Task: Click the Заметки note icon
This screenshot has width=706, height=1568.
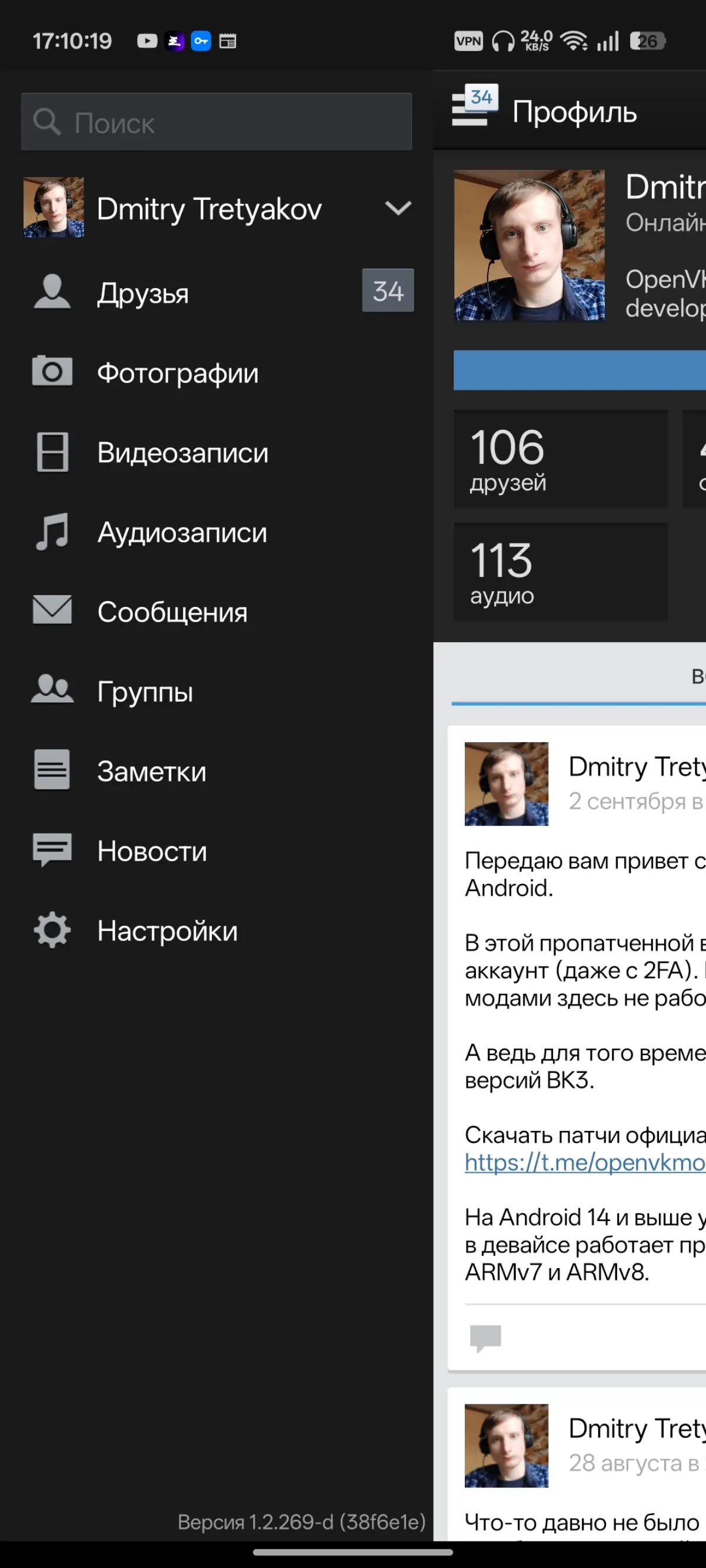Action: (x=52, y=770)
